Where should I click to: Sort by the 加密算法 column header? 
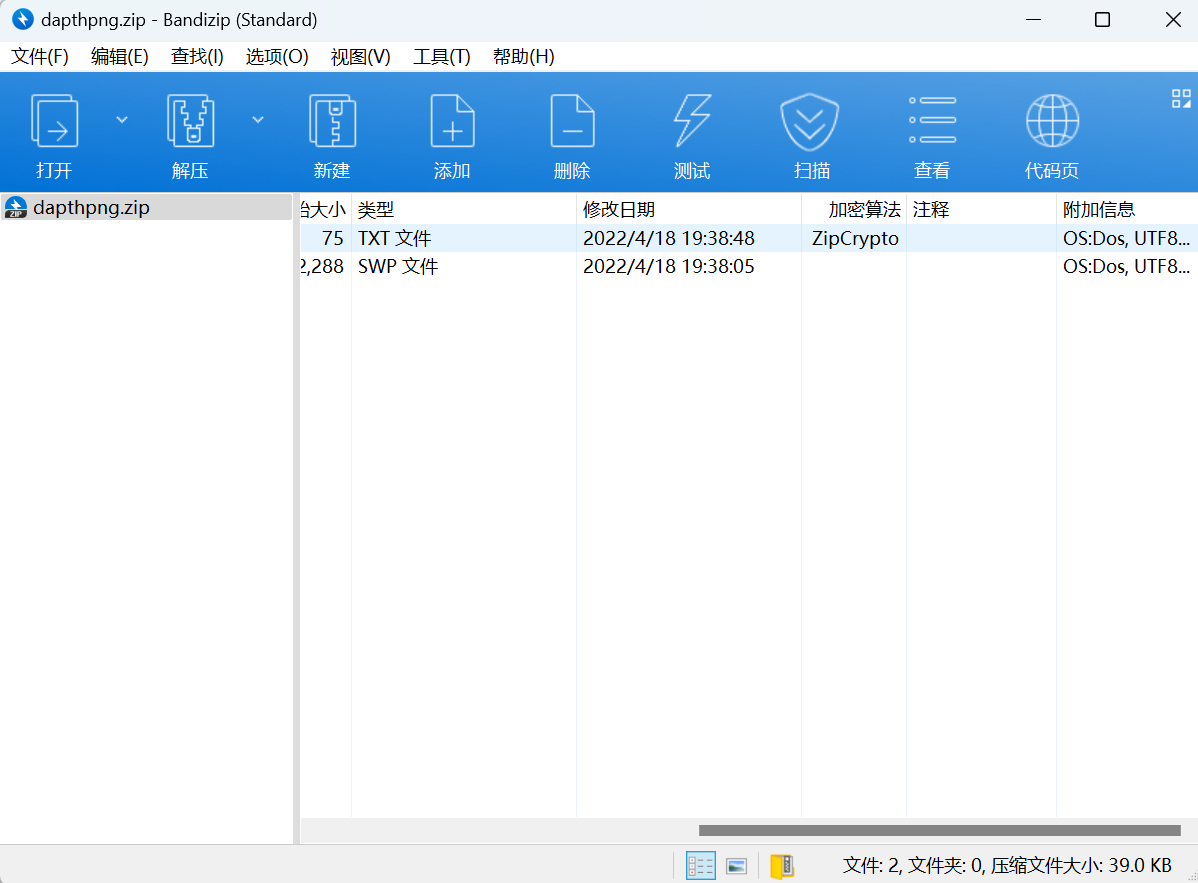click(x=853, y=209)
